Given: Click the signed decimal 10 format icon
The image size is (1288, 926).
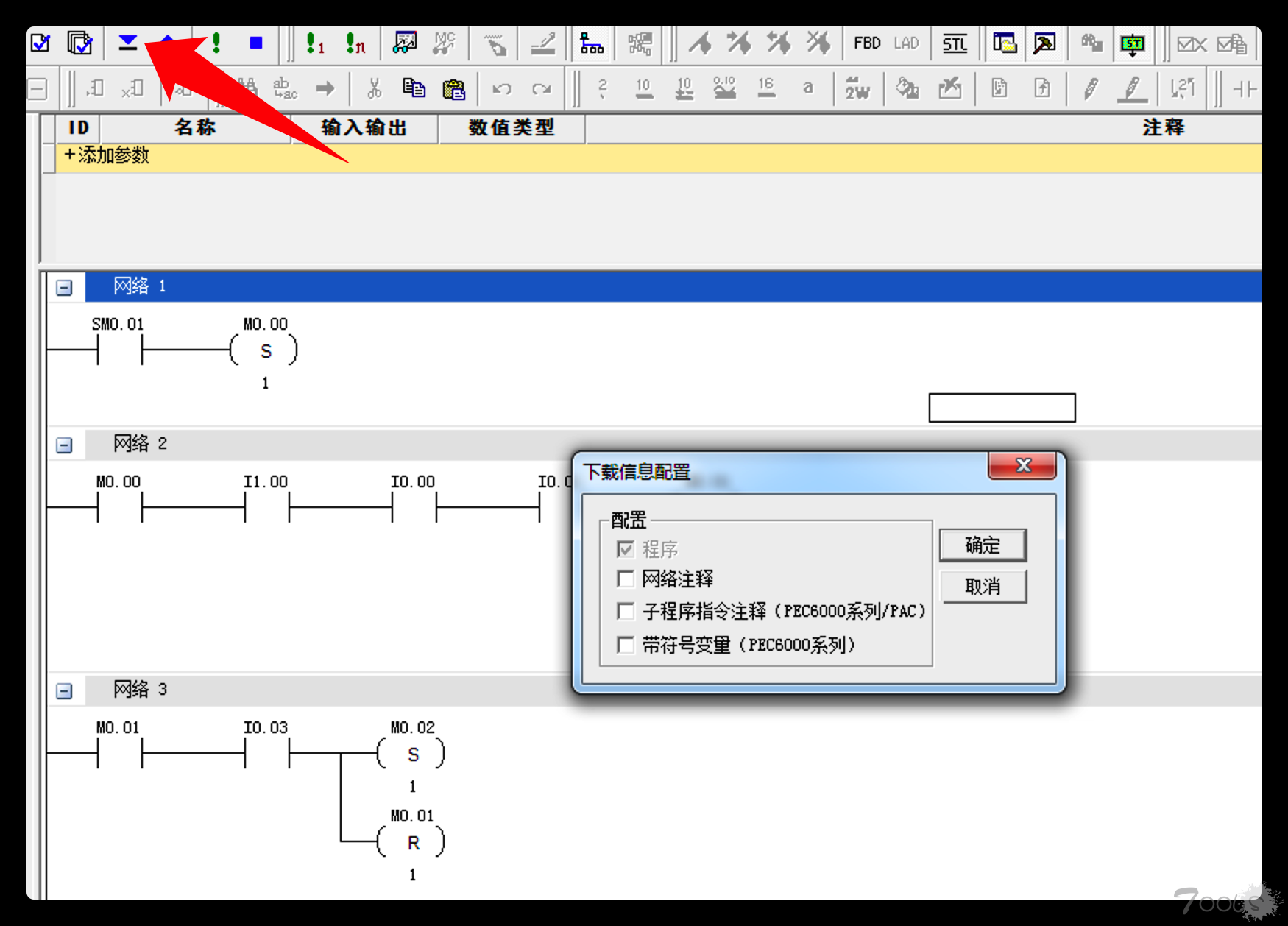Looking at the screenshot, I should pos(684,88).
